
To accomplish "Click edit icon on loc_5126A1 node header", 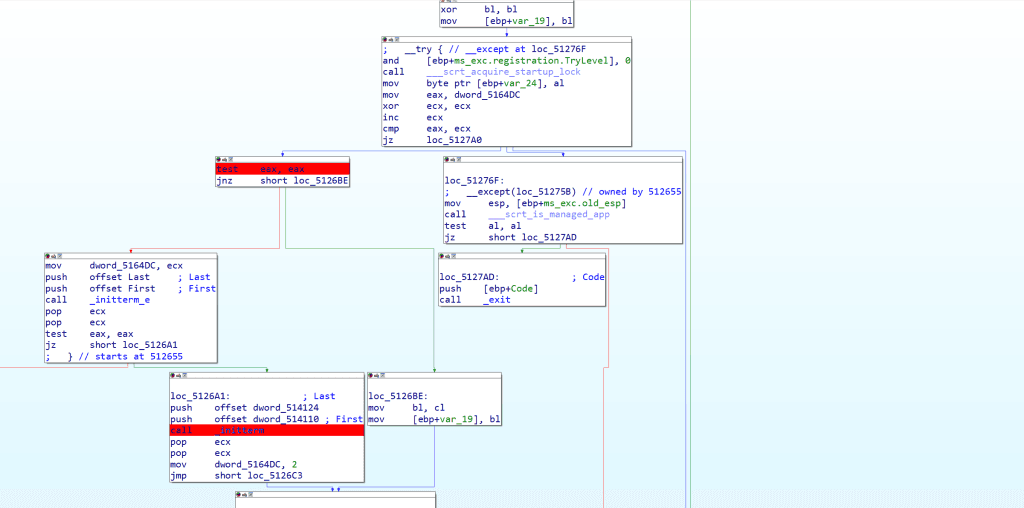I will (x=178, y=375).
